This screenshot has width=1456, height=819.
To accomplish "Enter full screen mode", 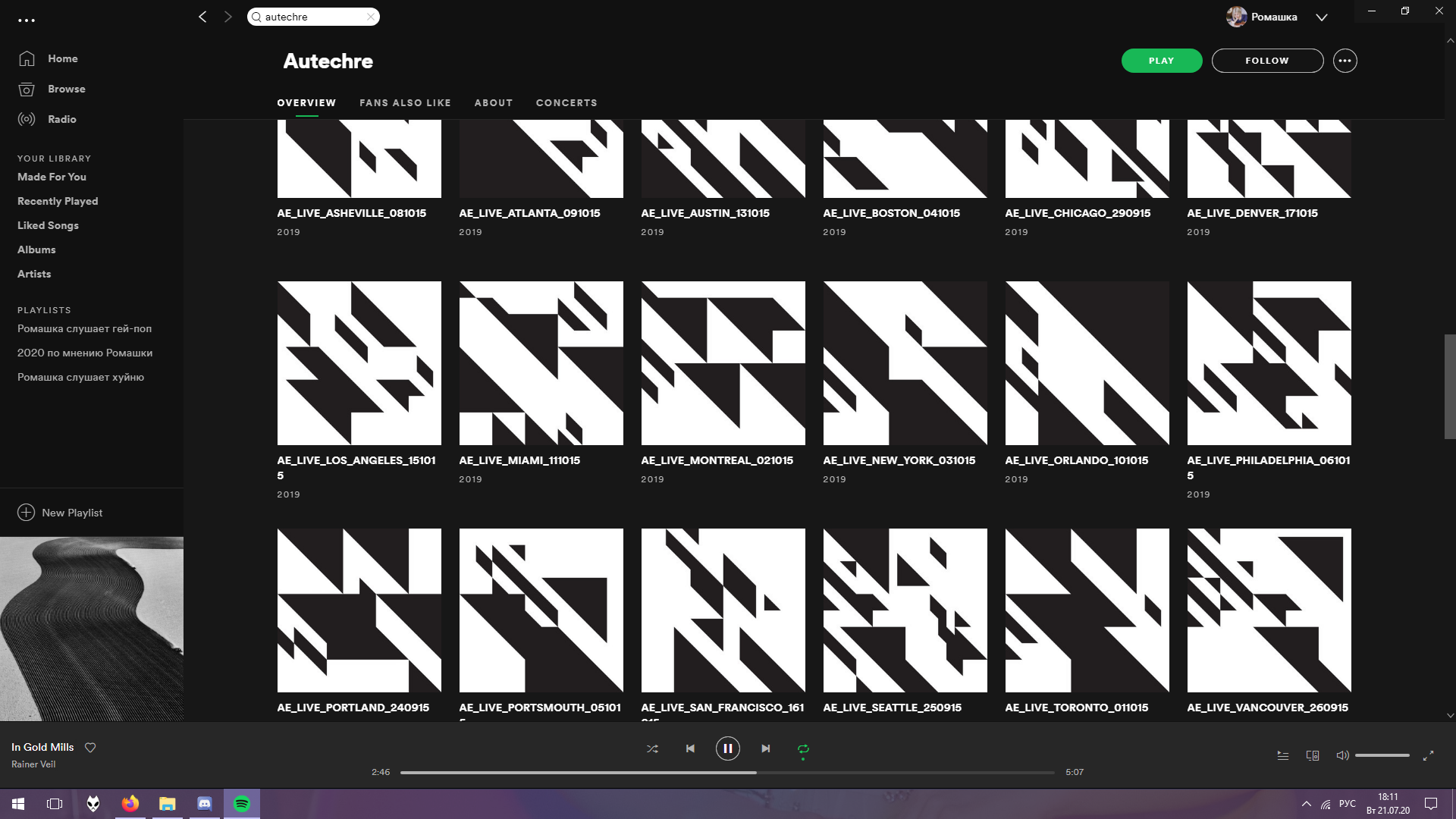I will pos(1428,755).
